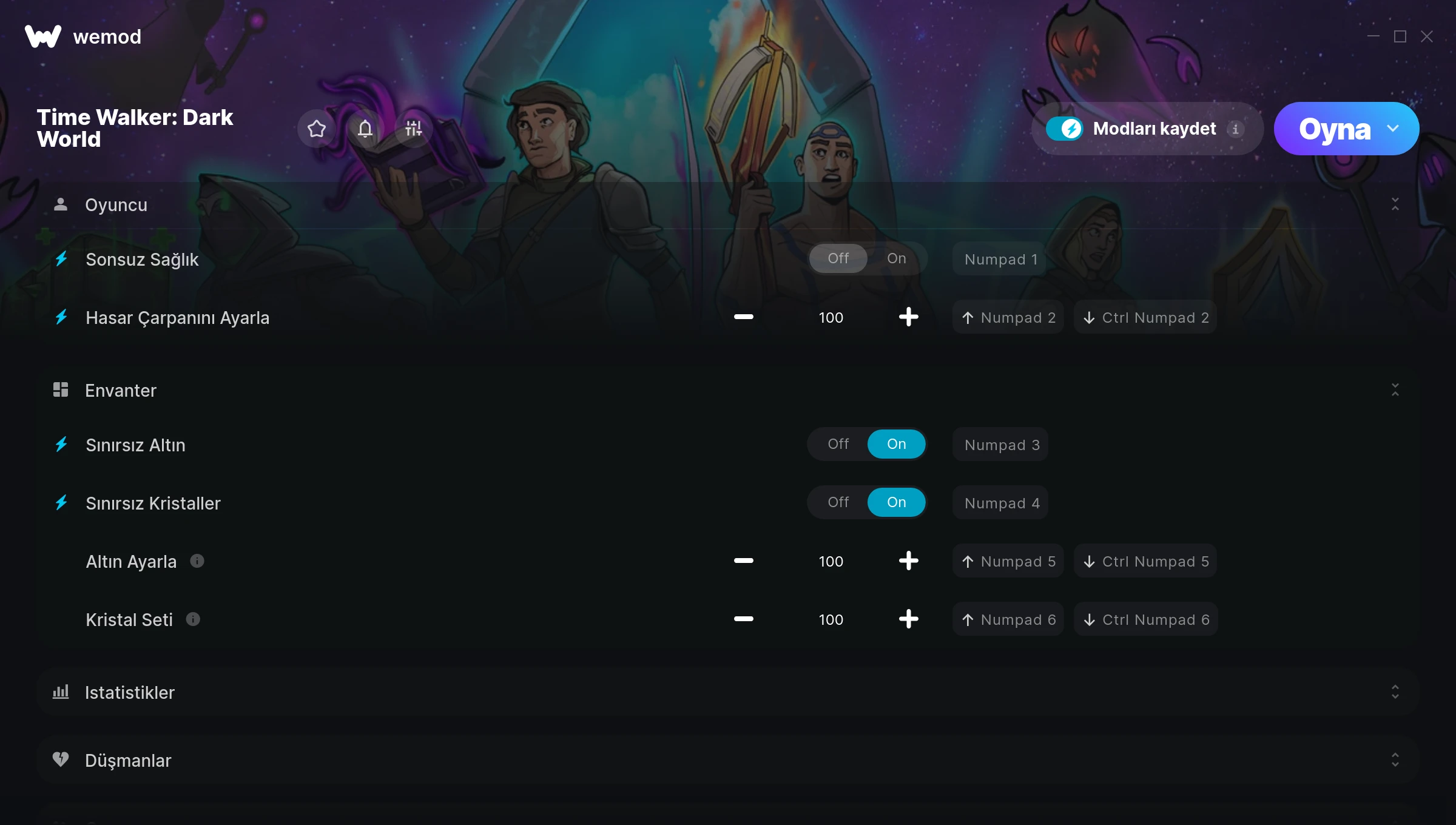Collapse the Oyuncu section

pos(1395,204)
